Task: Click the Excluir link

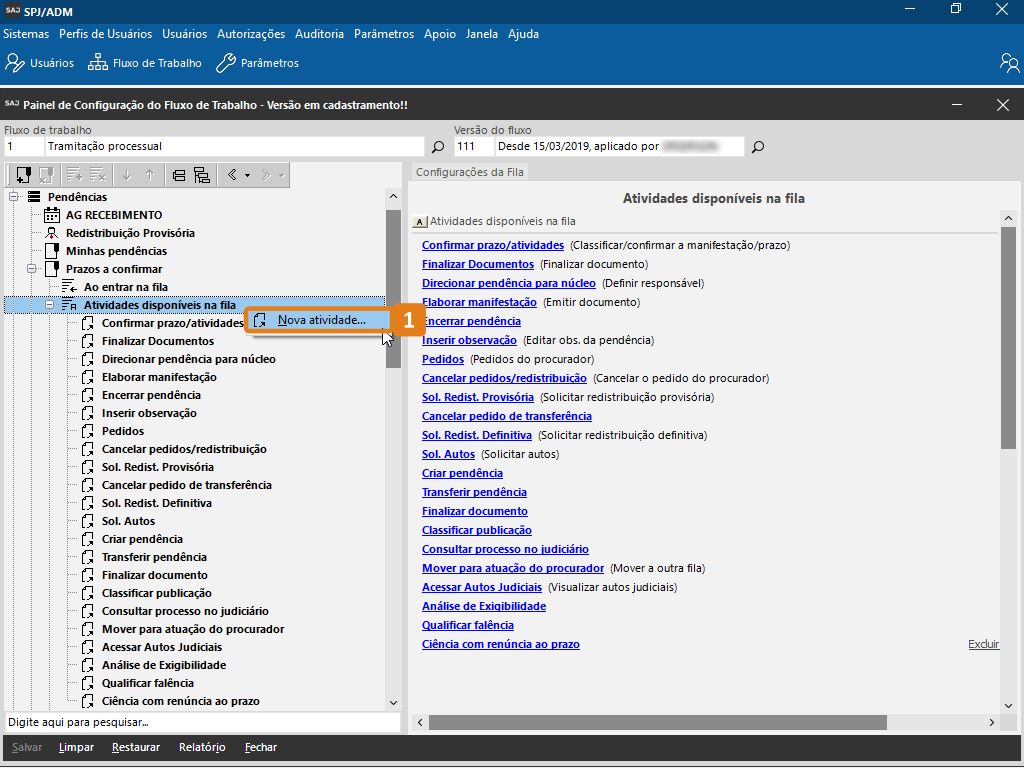Action: tap(984, 645)
